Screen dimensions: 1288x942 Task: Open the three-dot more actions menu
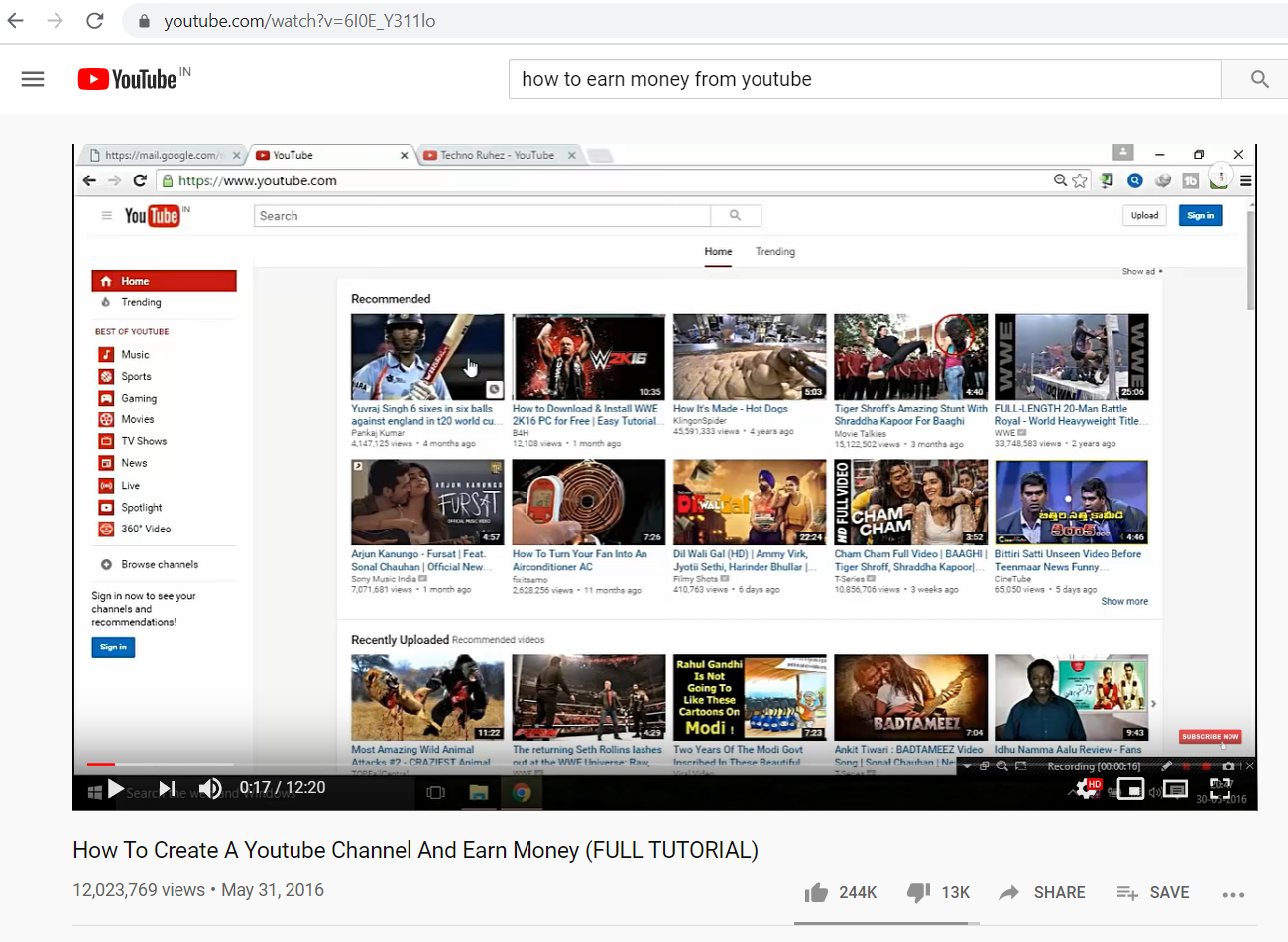coord(1232,894)
